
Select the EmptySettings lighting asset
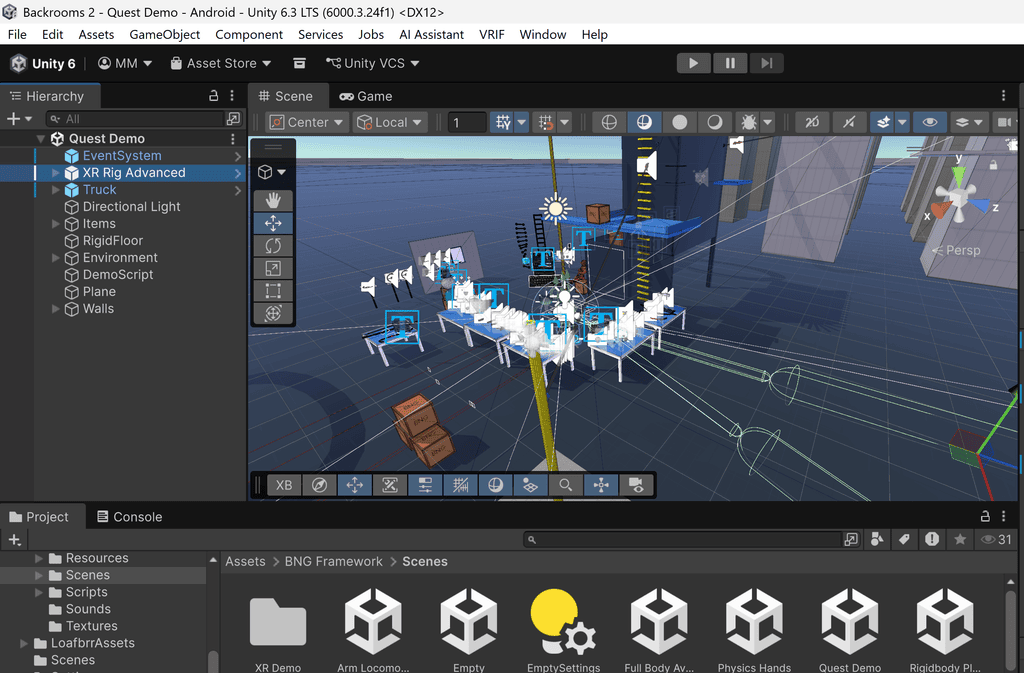pyautogui.click(x=563, y=623)
